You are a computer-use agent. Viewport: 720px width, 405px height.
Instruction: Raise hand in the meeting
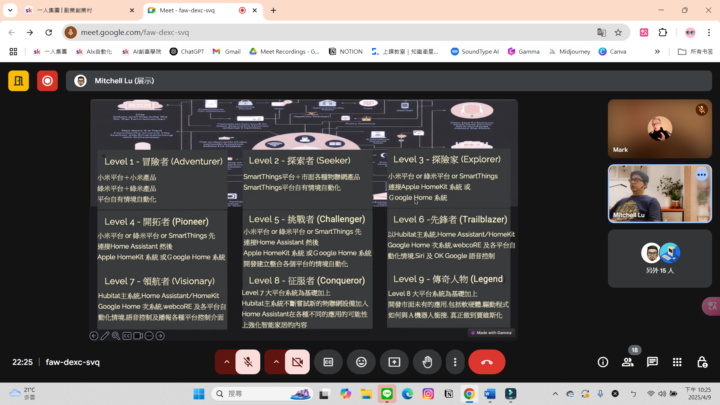click(x=428, y=362)
